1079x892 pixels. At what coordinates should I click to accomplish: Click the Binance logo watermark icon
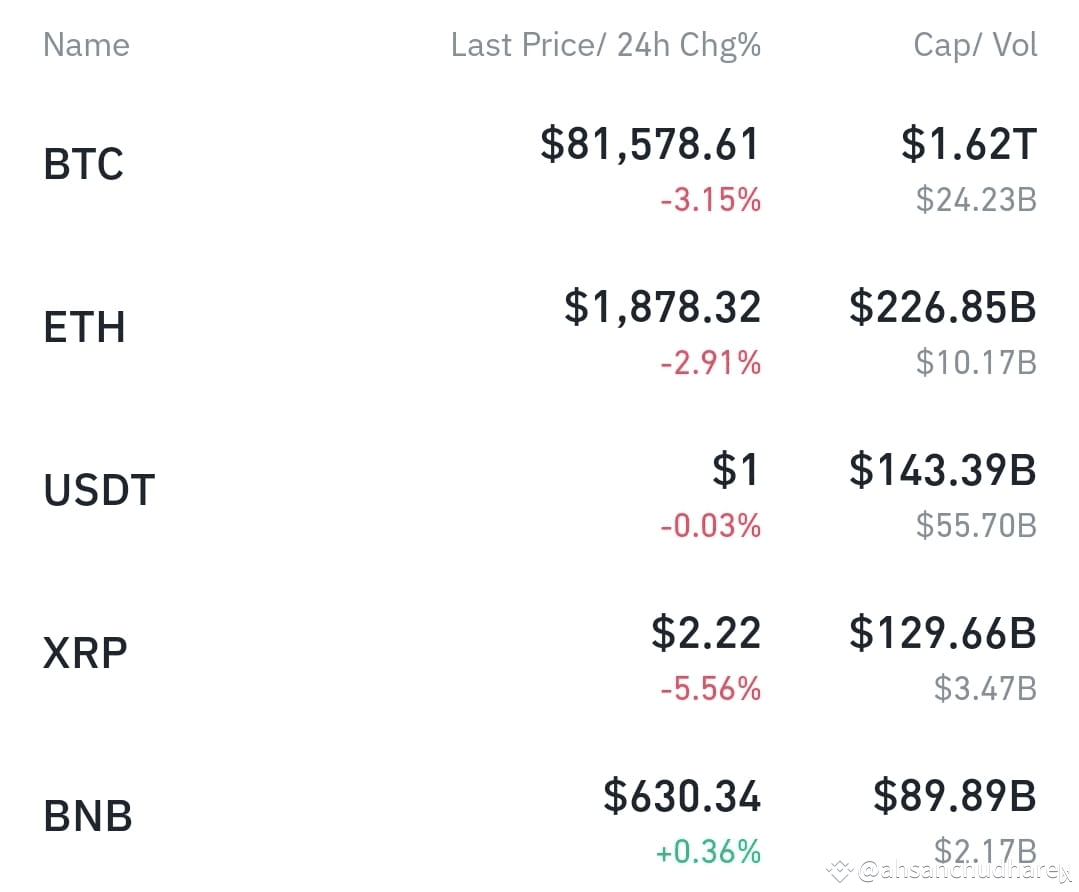[840, 871]
